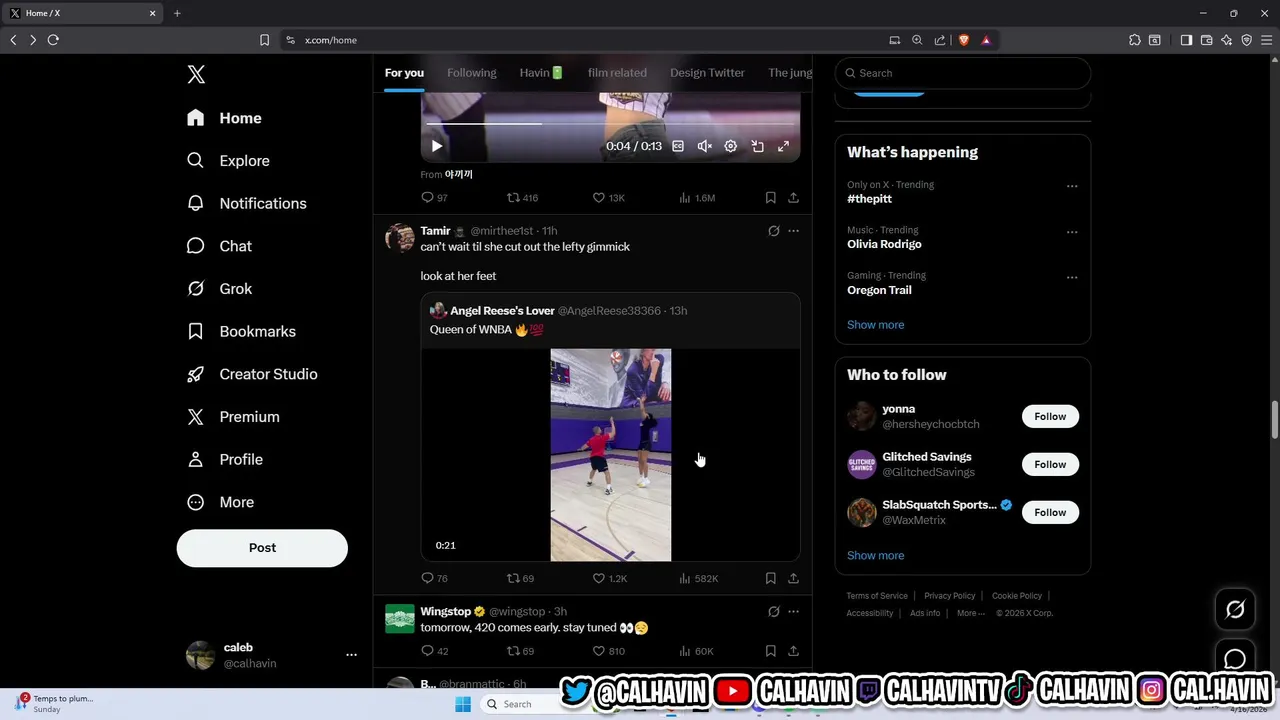Bookmark the post with 1.6M views
Image resolution: width=1280 pixels, height=720 pixels.
coord(770,198)
